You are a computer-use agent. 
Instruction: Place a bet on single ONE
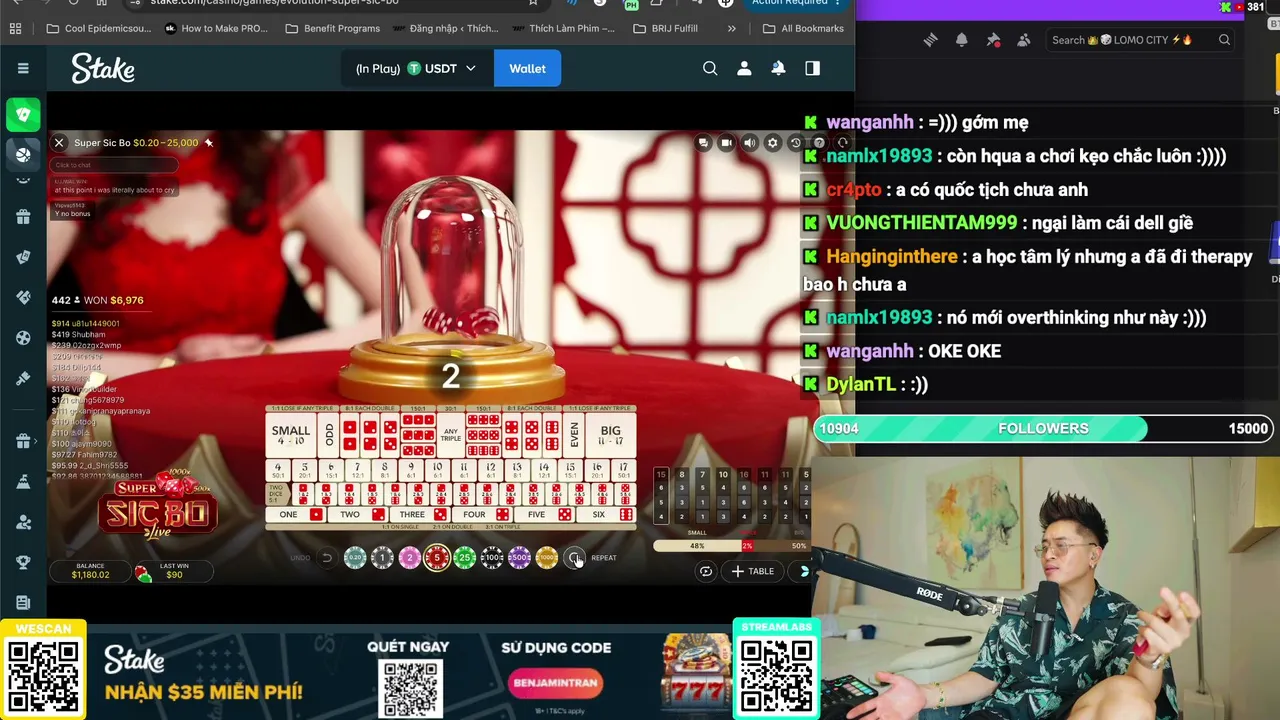point(296,515)
